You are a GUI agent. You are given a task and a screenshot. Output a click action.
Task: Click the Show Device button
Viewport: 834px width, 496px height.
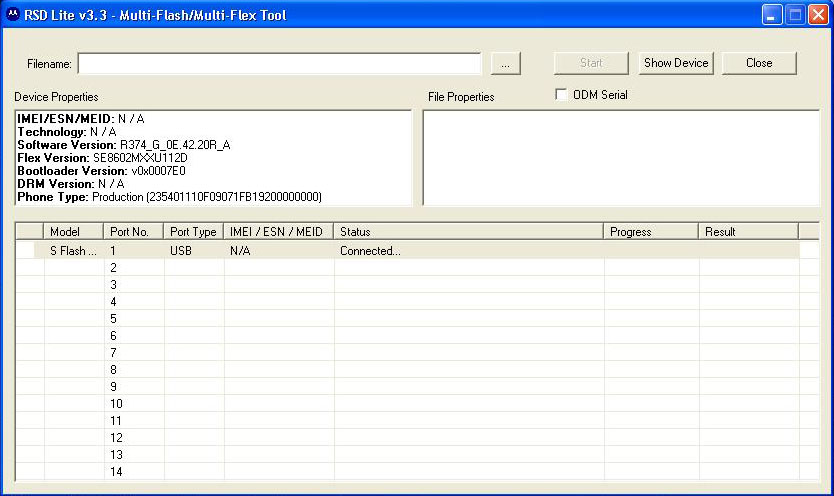coord(676,63)
